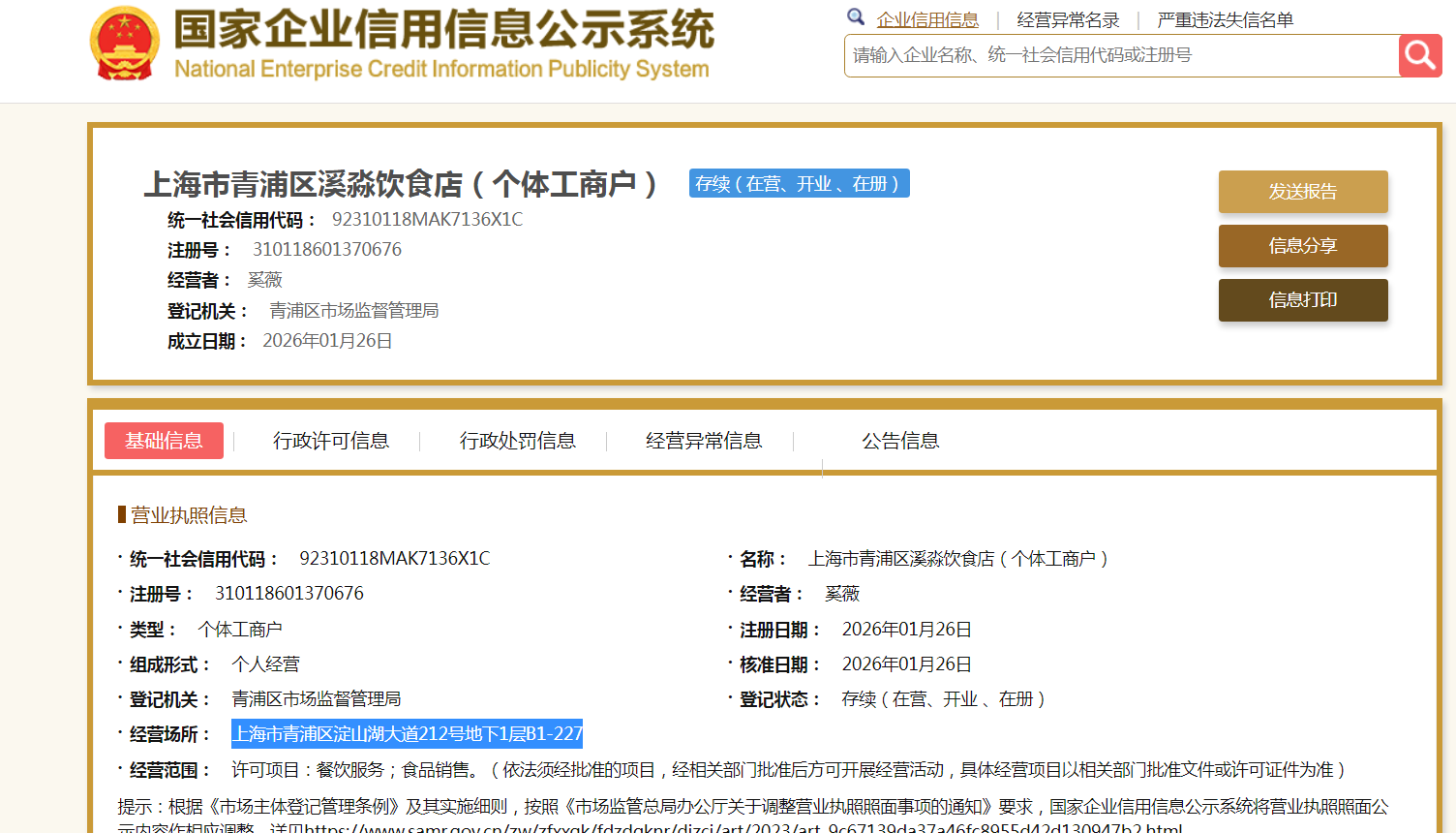Click header registration authority 青浦区市场监督管理局
The height and width of the screenshot is (833, 1456).
pos(353,310)
